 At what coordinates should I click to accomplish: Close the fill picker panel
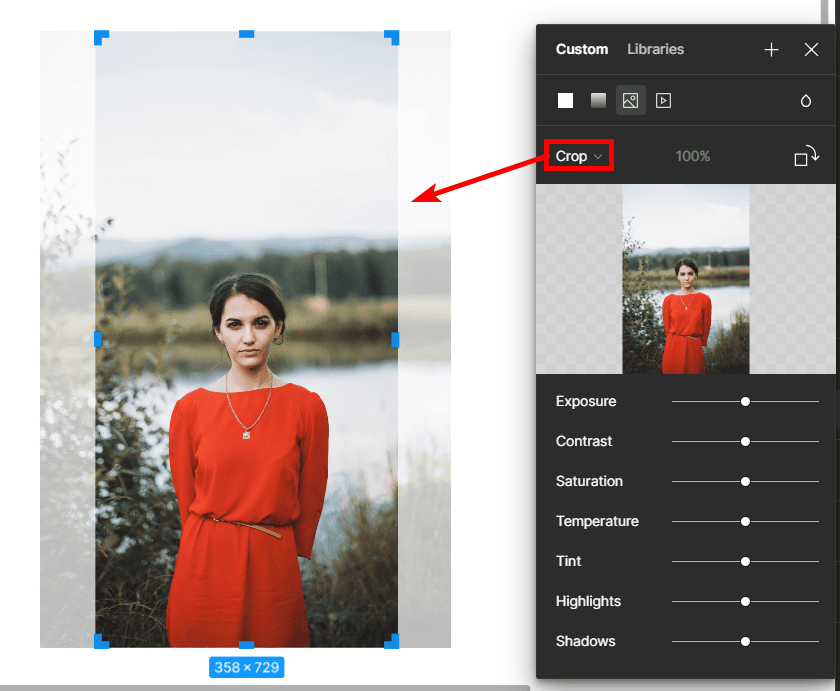click(x=811, y=50)
